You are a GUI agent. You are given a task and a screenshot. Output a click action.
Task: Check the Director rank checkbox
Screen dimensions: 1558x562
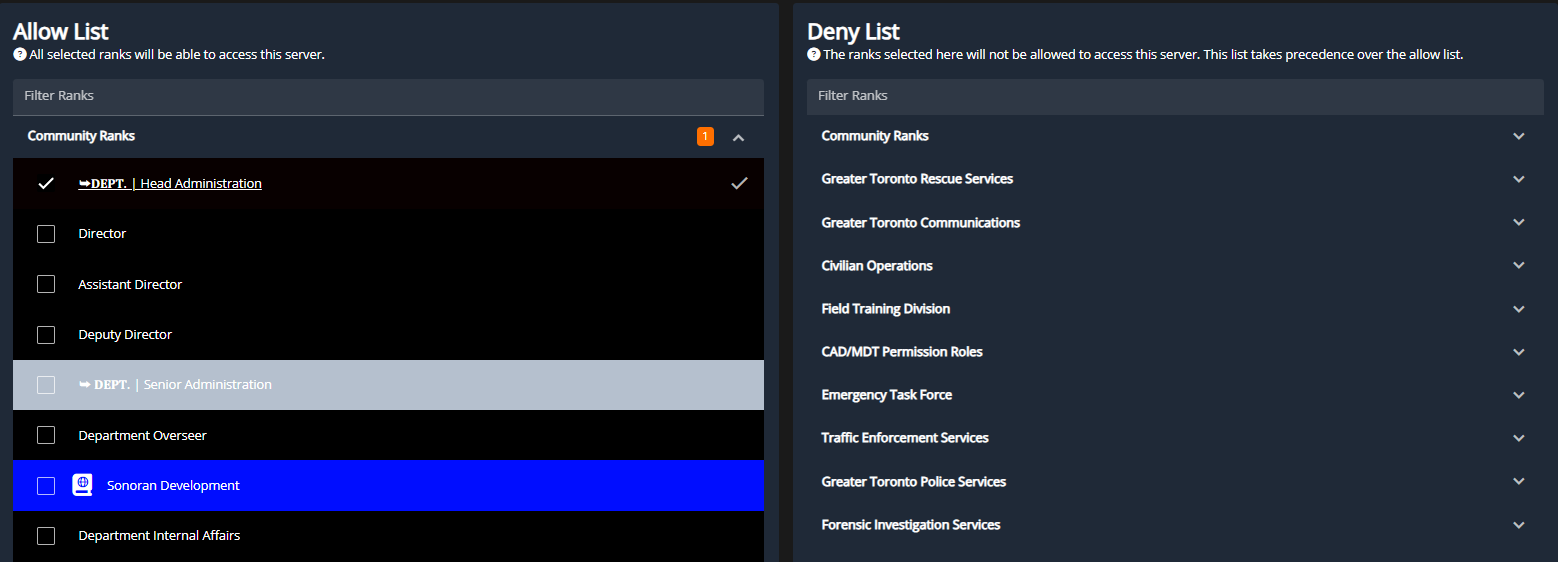[x=46, y=234]
